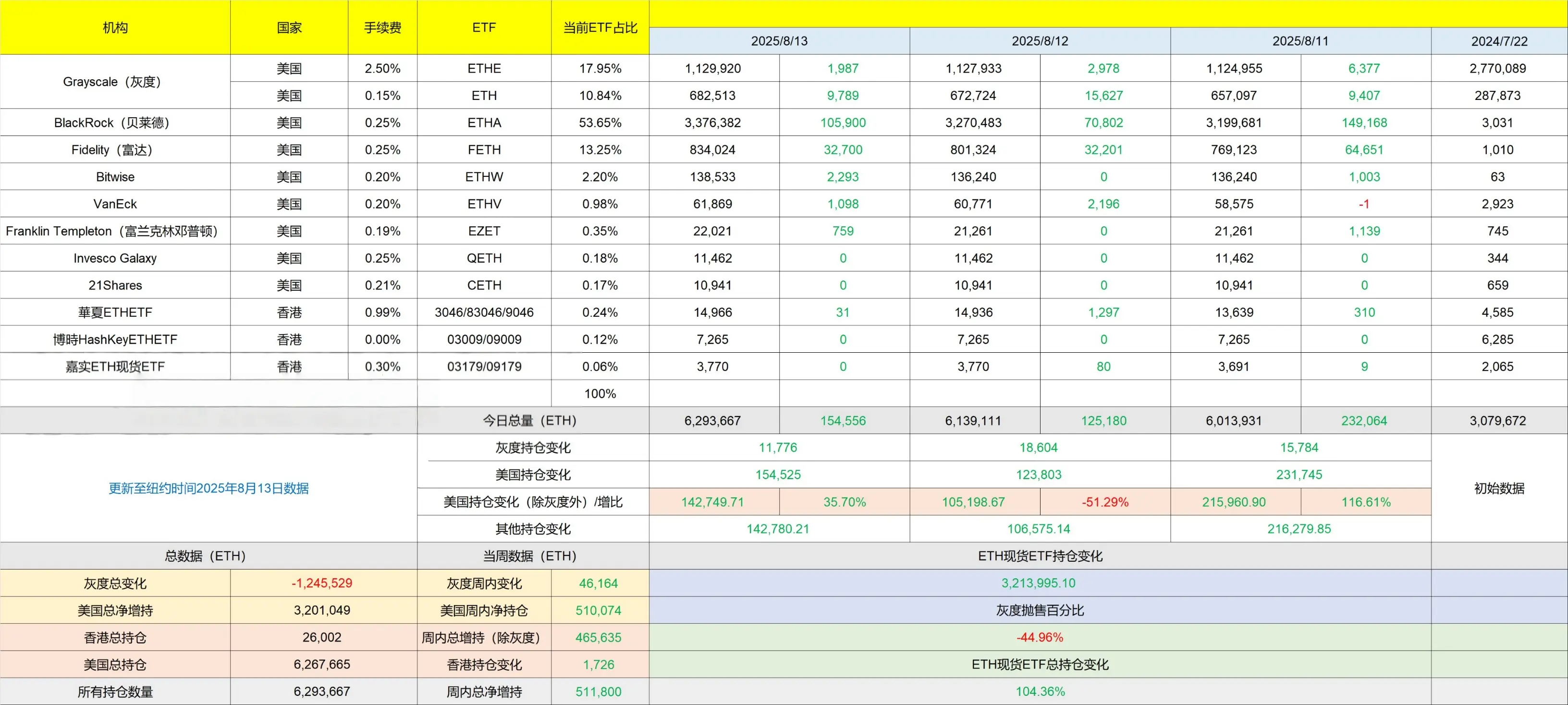
Task: Click the BlackRock（贝莱德）institution cell
Action: 115,123
